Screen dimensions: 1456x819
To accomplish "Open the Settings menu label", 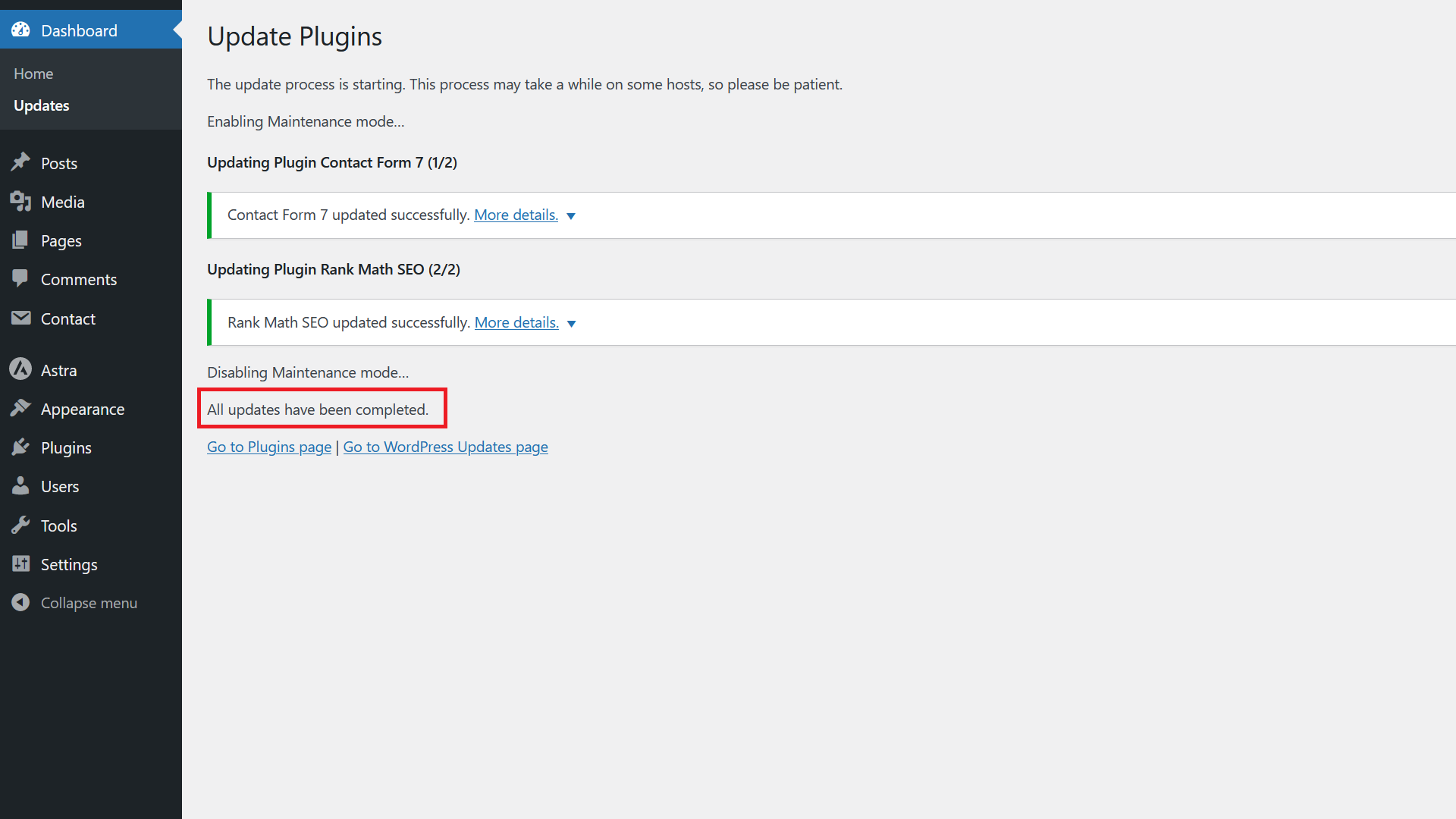I will click(69, 565).
